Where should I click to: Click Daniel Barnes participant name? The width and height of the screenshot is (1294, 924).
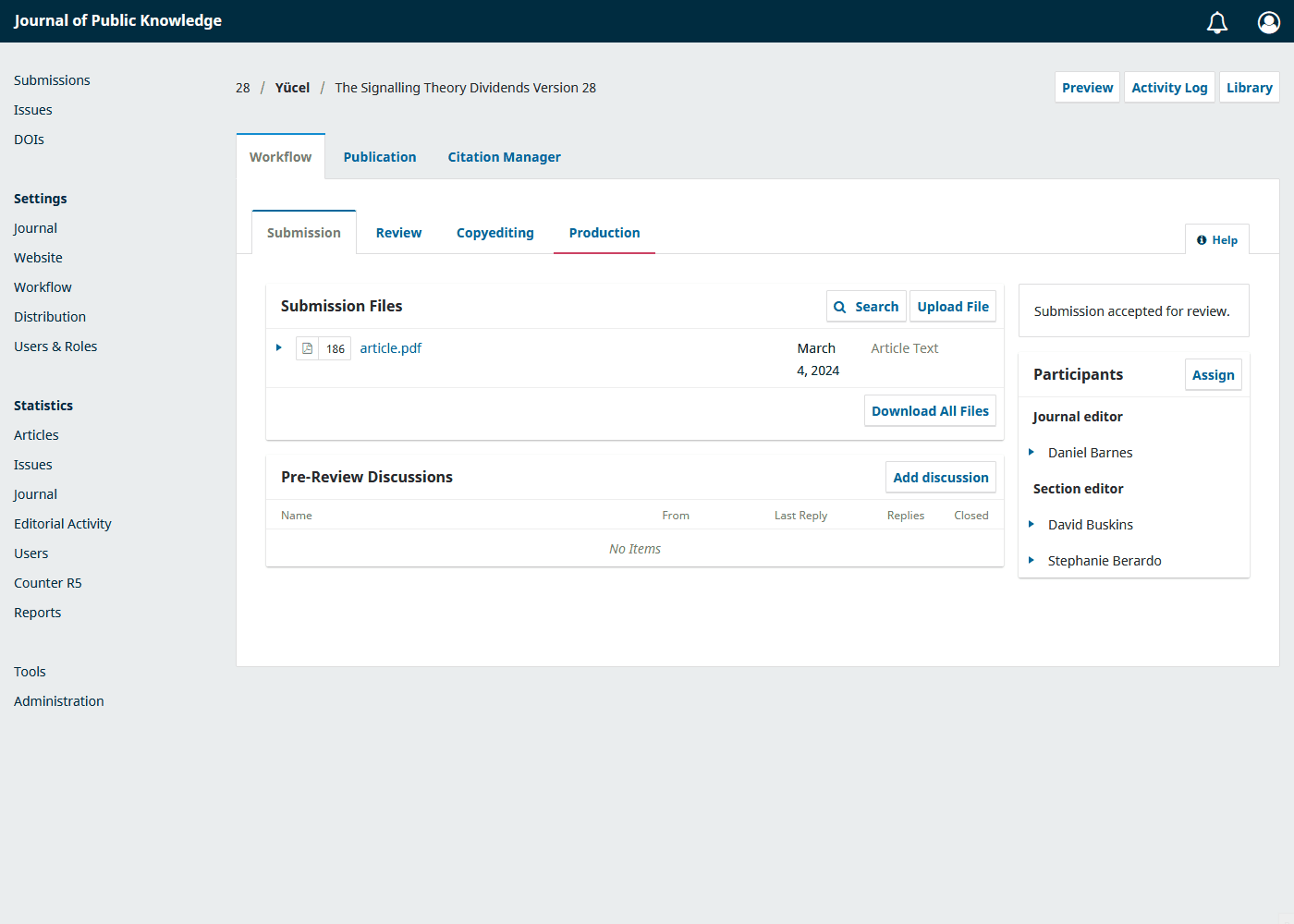(1091, 453)
